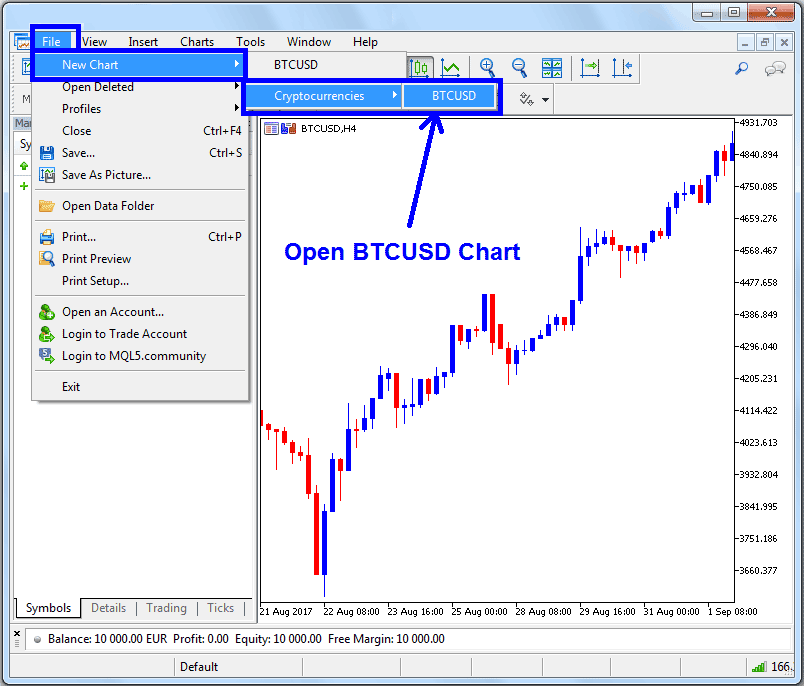Click the Save floppy disk icon

[x=47, y=153]
